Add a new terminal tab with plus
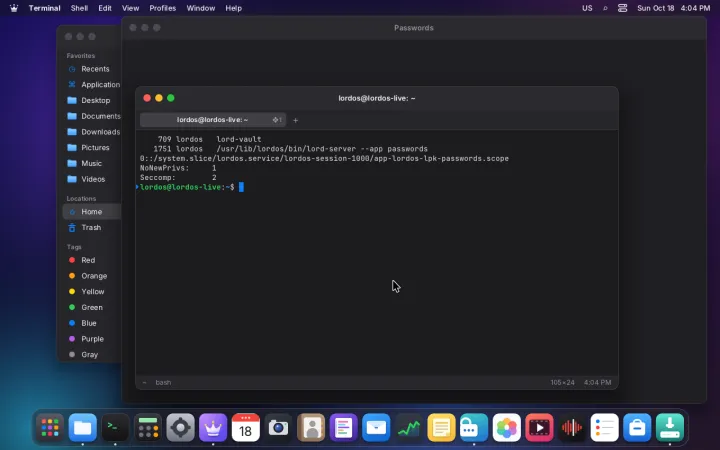 coord(295,120)
